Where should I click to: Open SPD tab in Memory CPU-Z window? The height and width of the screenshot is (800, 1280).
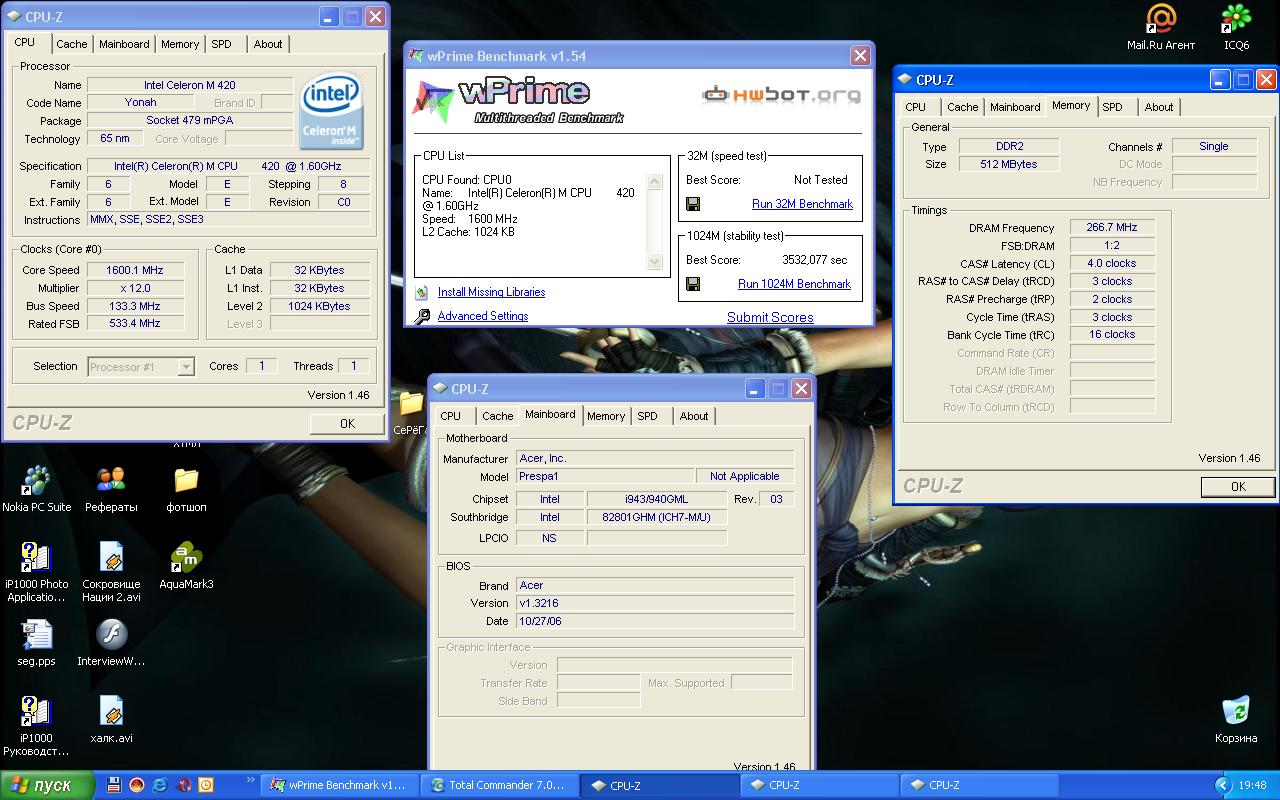pyautogui.click(x=1113, y=107)
